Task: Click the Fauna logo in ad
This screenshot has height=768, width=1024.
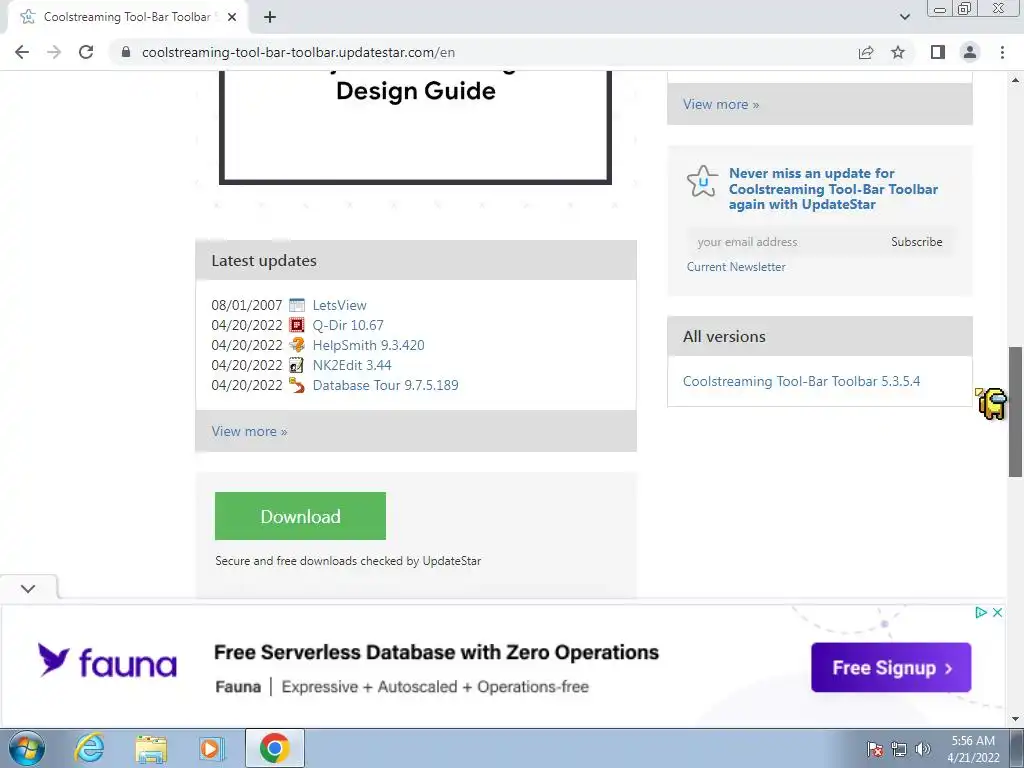Action: (x=107, y=661)
